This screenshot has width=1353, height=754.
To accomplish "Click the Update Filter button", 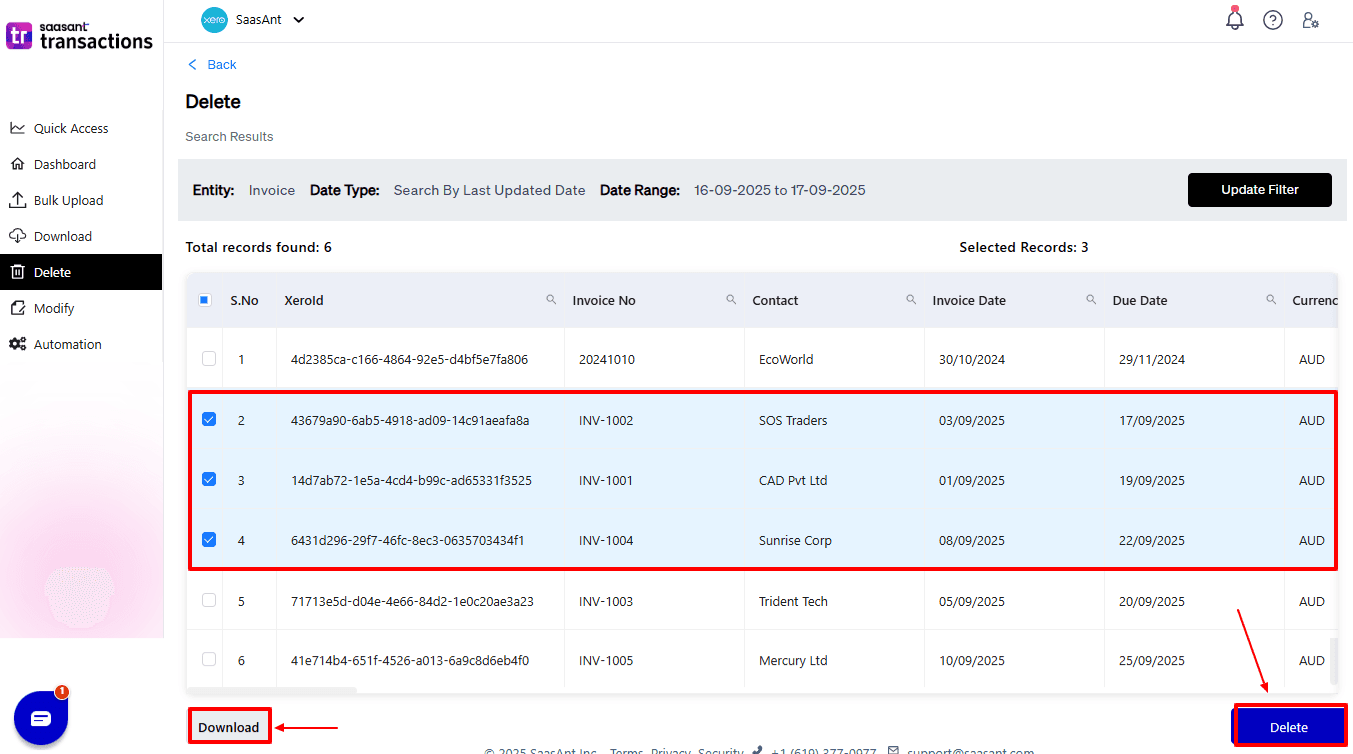I will [1259, 190].
